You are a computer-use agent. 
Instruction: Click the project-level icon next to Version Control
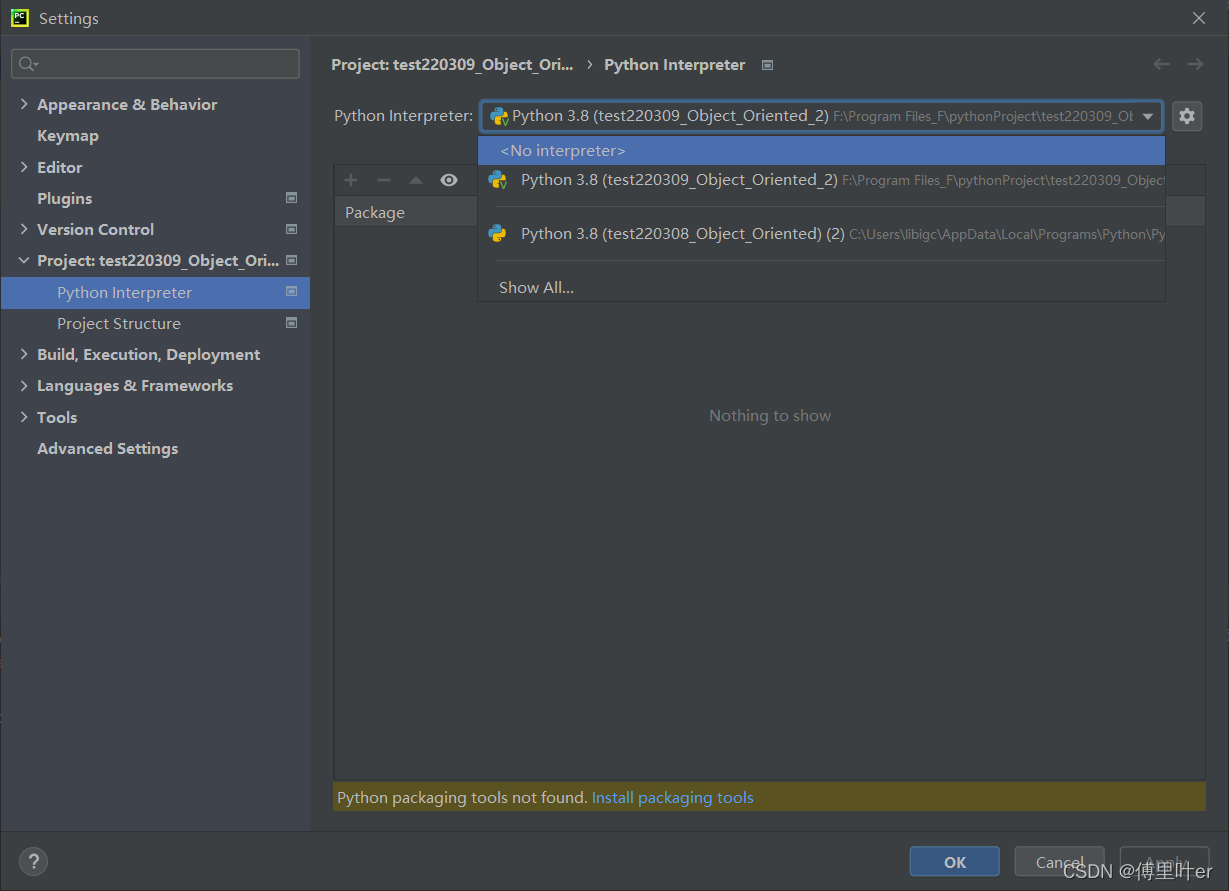[x=291, y=229]
